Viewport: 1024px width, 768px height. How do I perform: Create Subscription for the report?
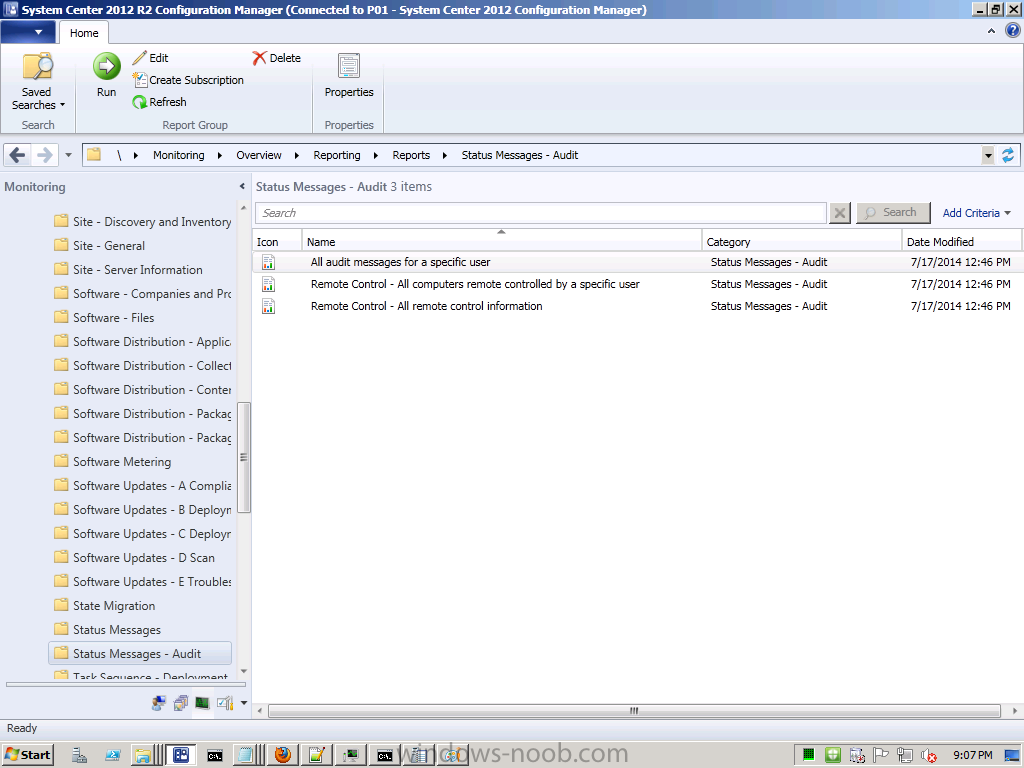coord(188,80)
